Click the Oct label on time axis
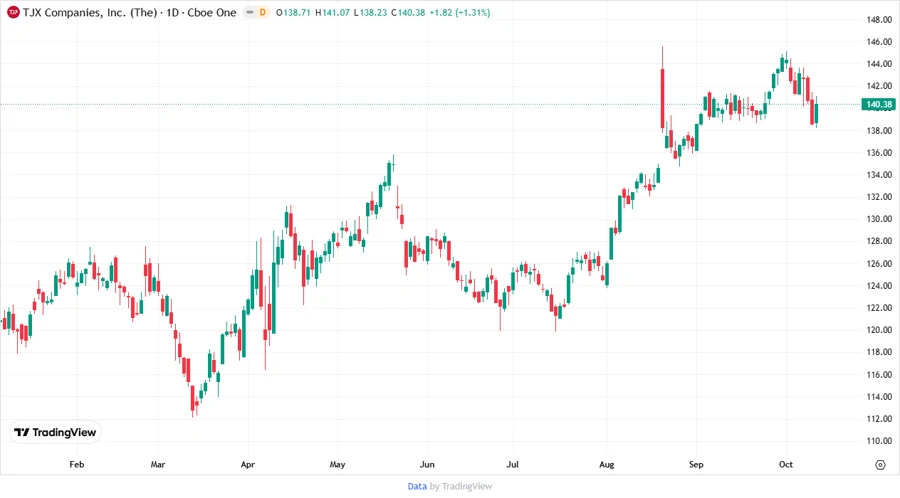Viewport: 900px width, 498px height. pos(786,464)
